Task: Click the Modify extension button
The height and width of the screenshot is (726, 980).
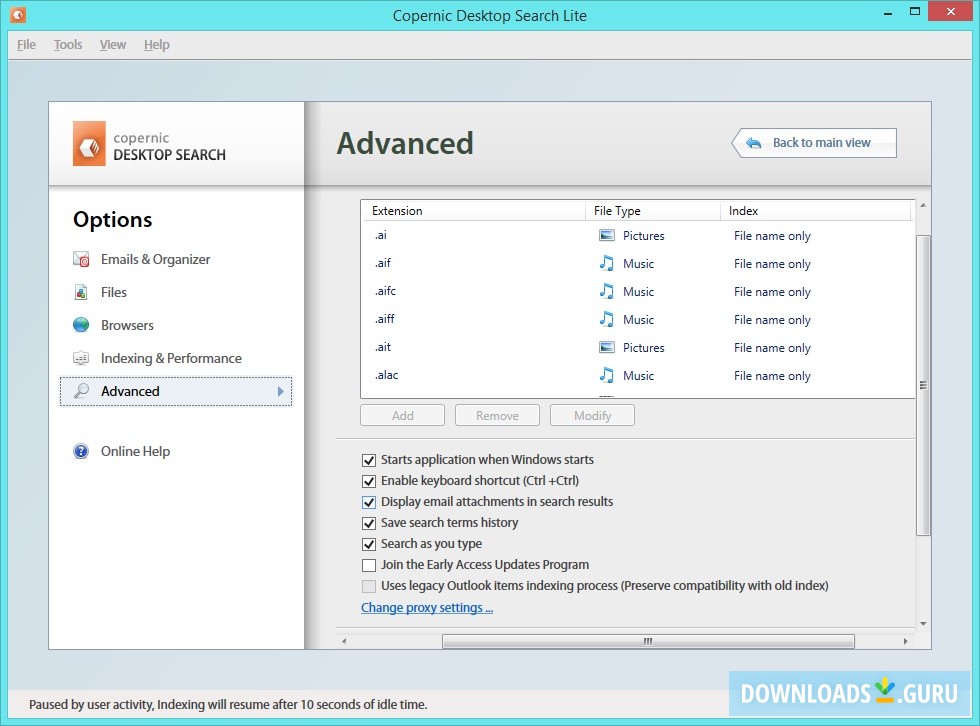Action: (592, 415)
